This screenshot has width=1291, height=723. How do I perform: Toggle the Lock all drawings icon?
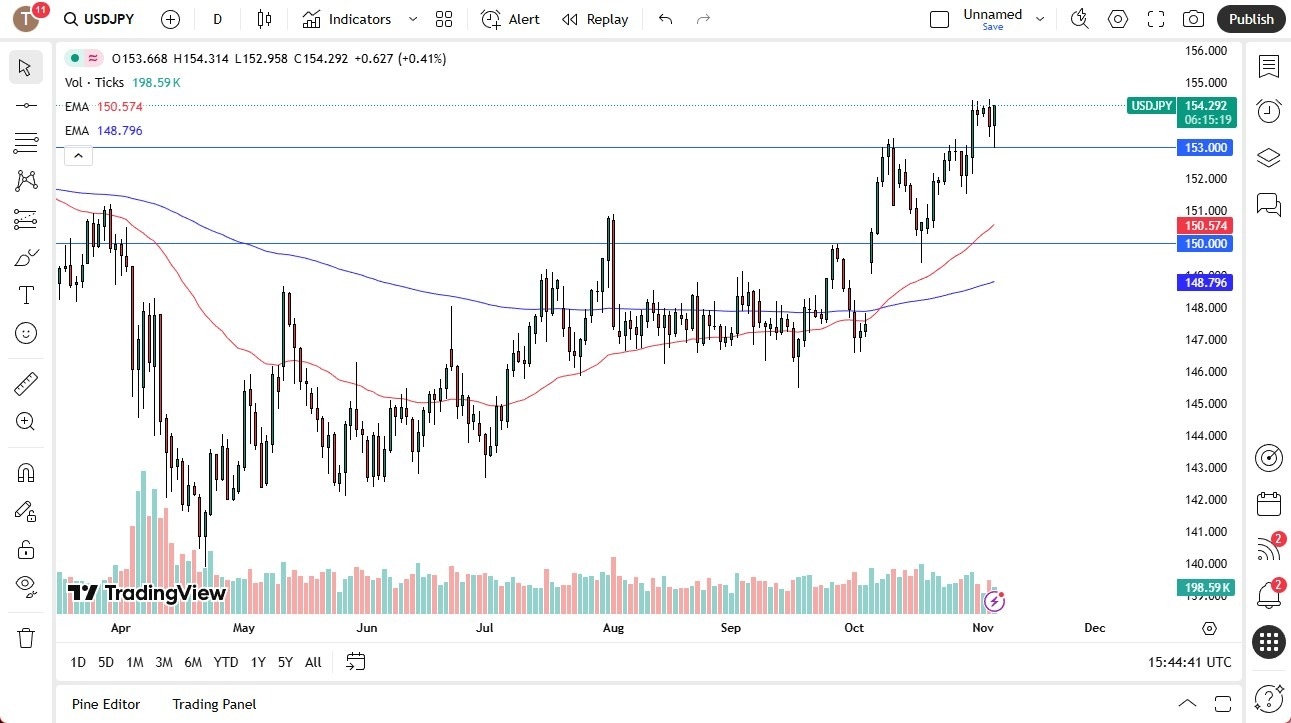click(x=25, y=549)
